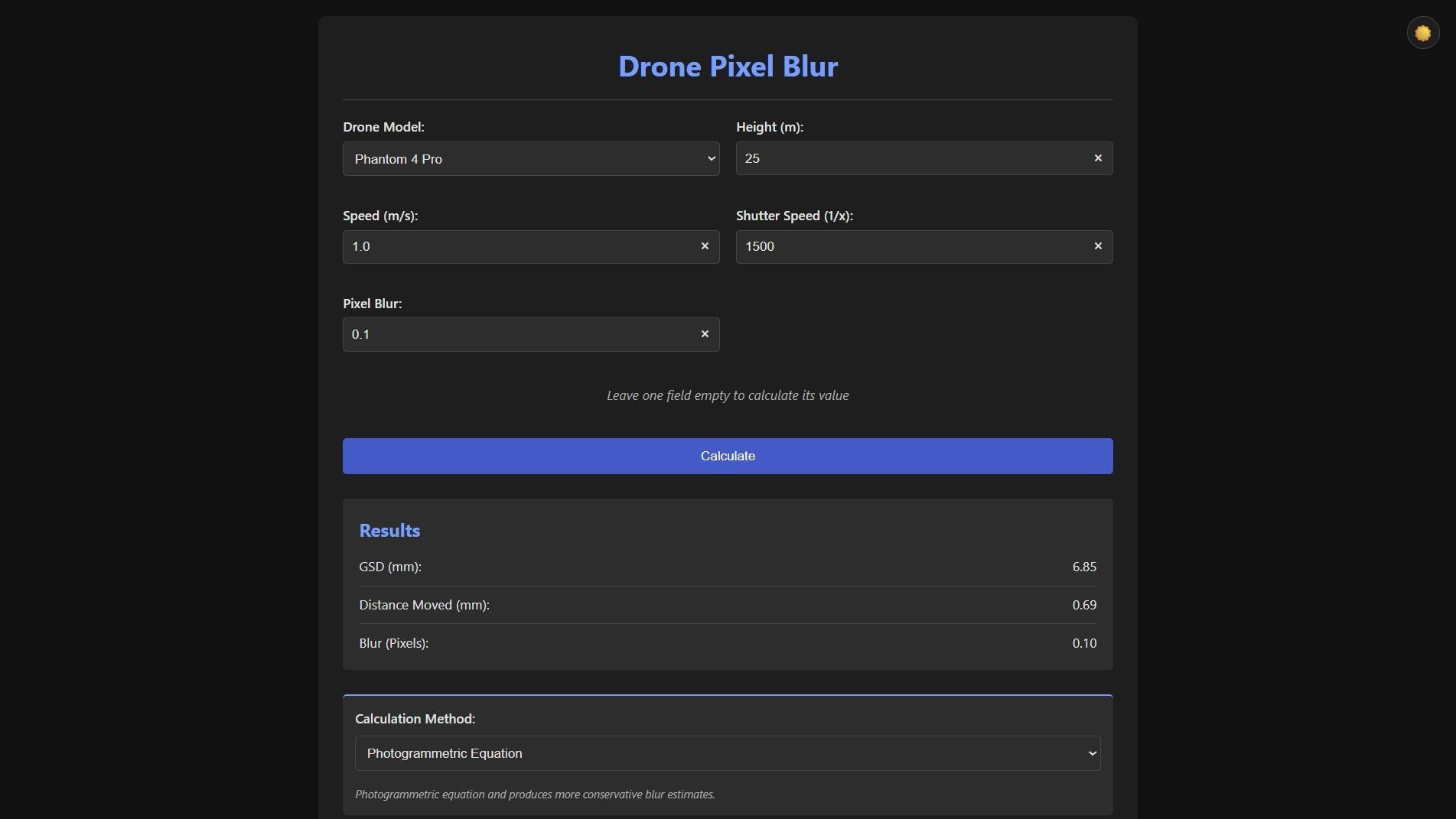Viewport: 1456px width, 819px height.
Task: Clear the Pixel Blur value using ×
Action: coord(704,334)
